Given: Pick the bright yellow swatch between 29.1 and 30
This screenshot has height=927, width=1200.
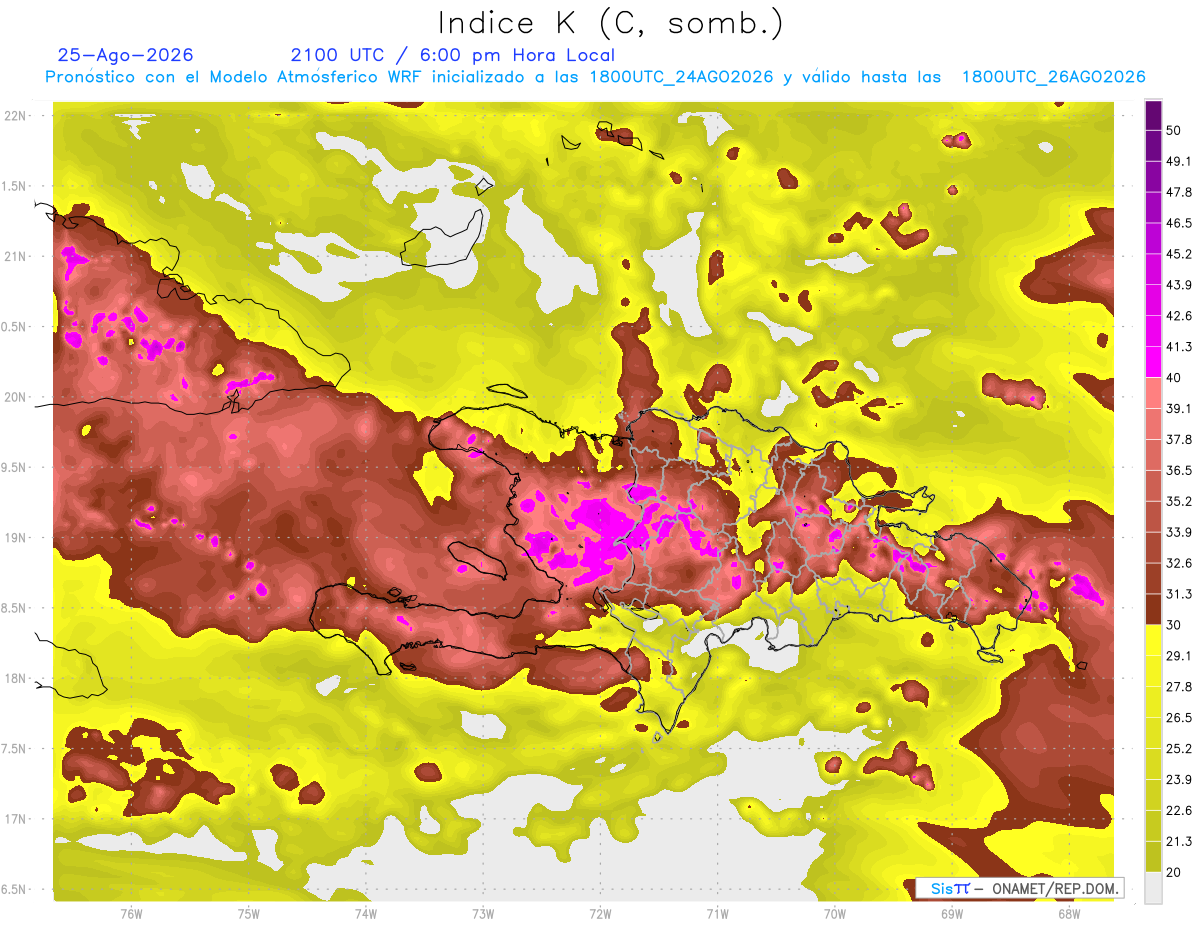Looking at the screenshot, I should tap(1153, 640).
